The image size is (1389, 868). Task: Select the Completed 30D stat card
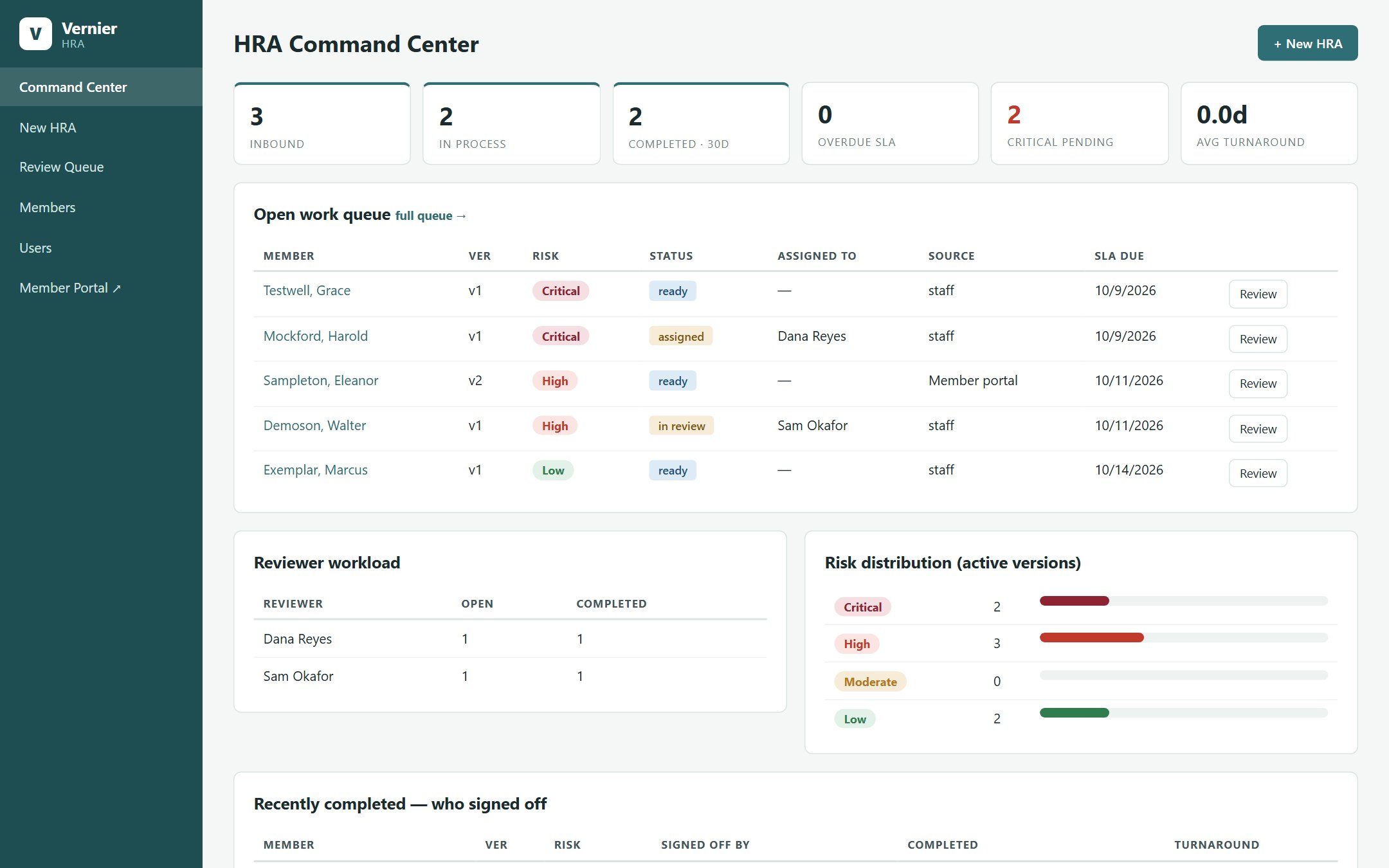[x=701, y=123]
